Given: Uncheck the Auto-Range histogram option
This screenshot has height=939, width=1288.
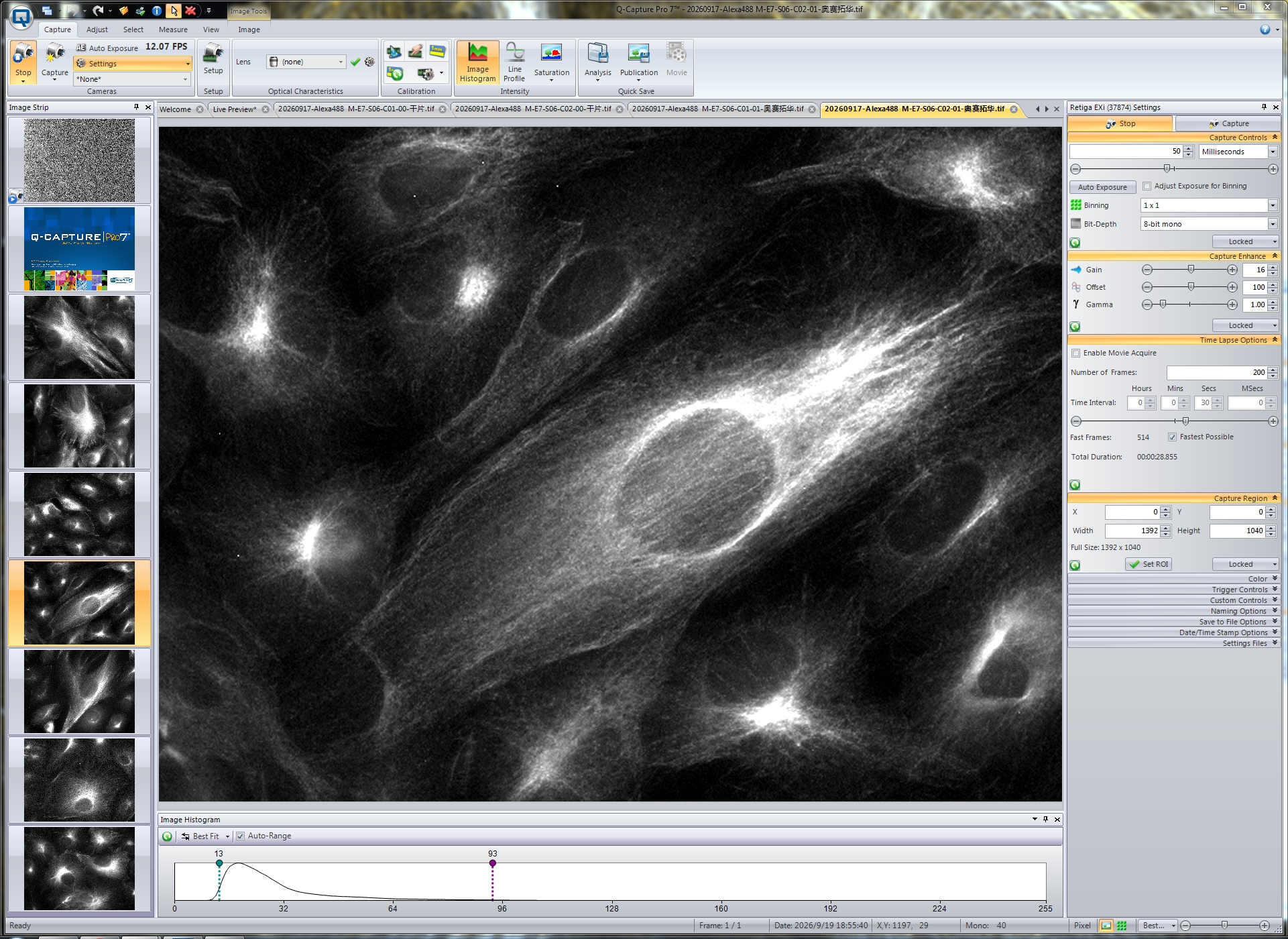Looking at the screenshot, I should (240, 836).
